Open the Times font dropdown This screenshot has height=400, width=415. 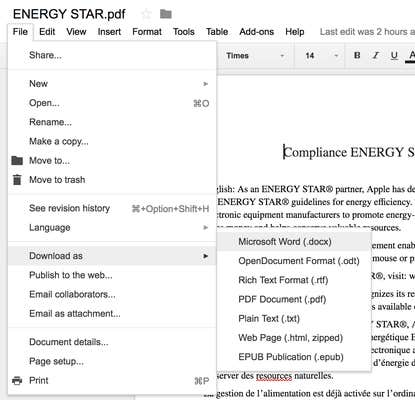tap(255, 56)
